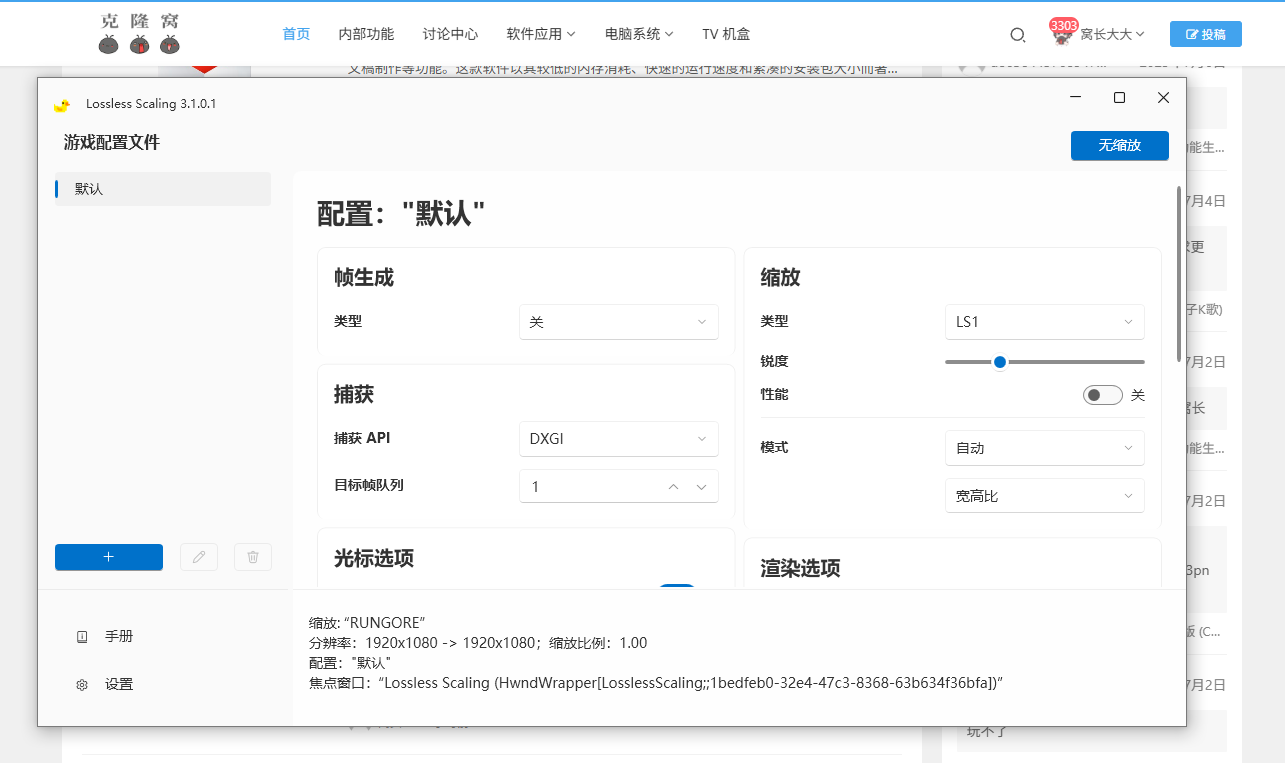Open the 手册 manual book icon

[x=82, y=637]
